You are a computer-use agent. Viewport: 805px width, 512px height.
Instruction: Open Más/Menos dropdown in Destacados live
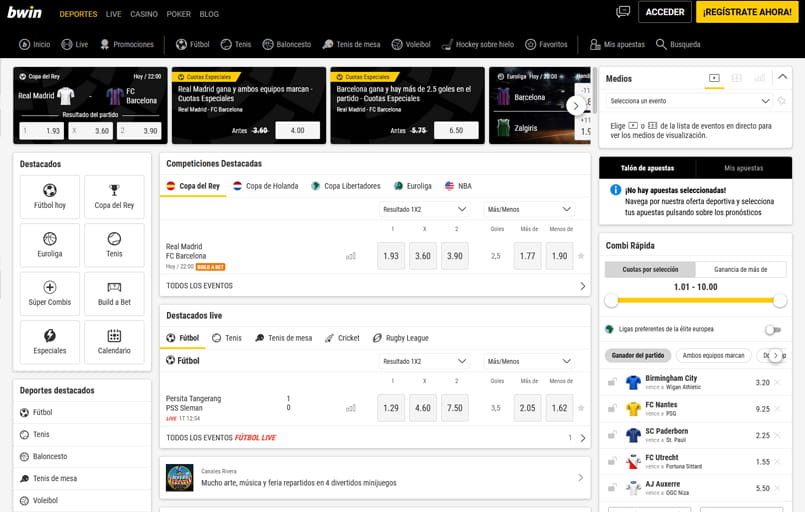pos(529,361)
